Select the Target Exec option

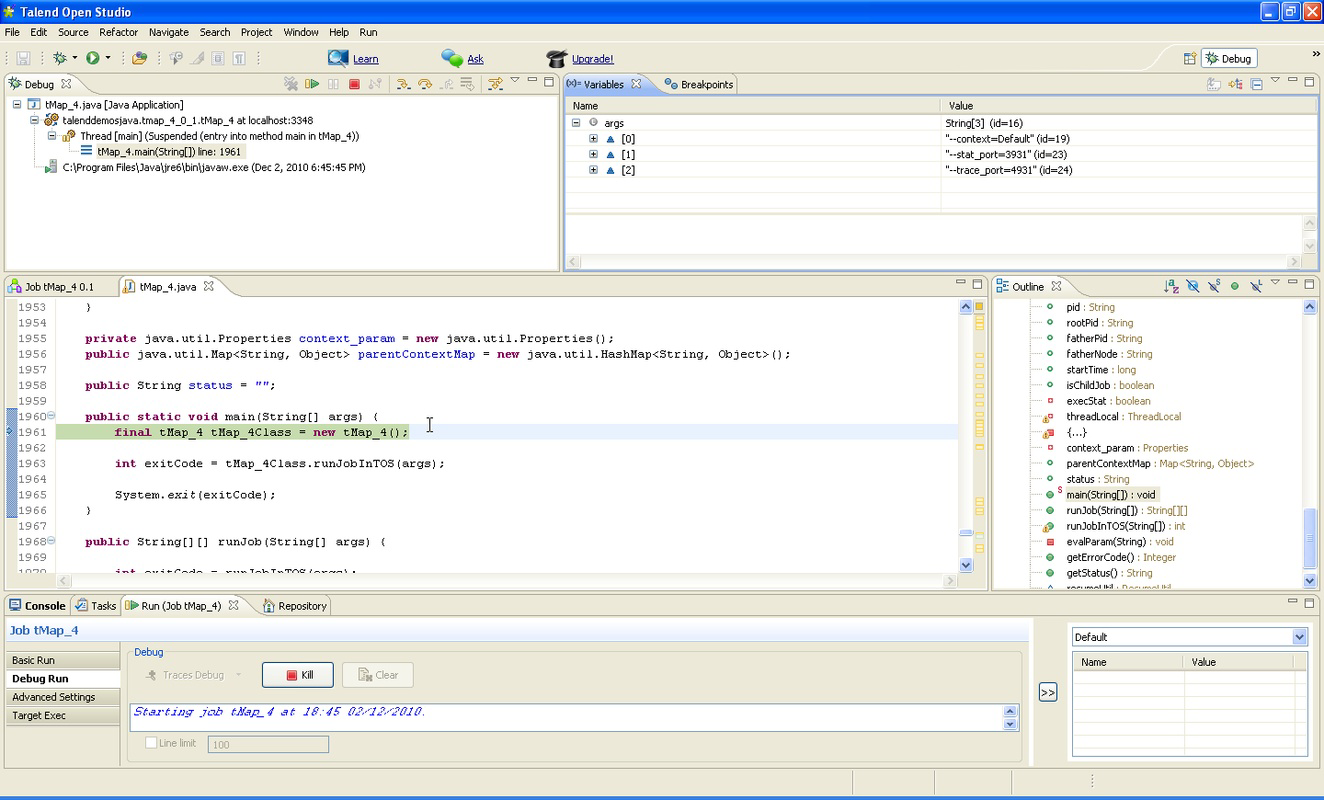click(62, 715)
